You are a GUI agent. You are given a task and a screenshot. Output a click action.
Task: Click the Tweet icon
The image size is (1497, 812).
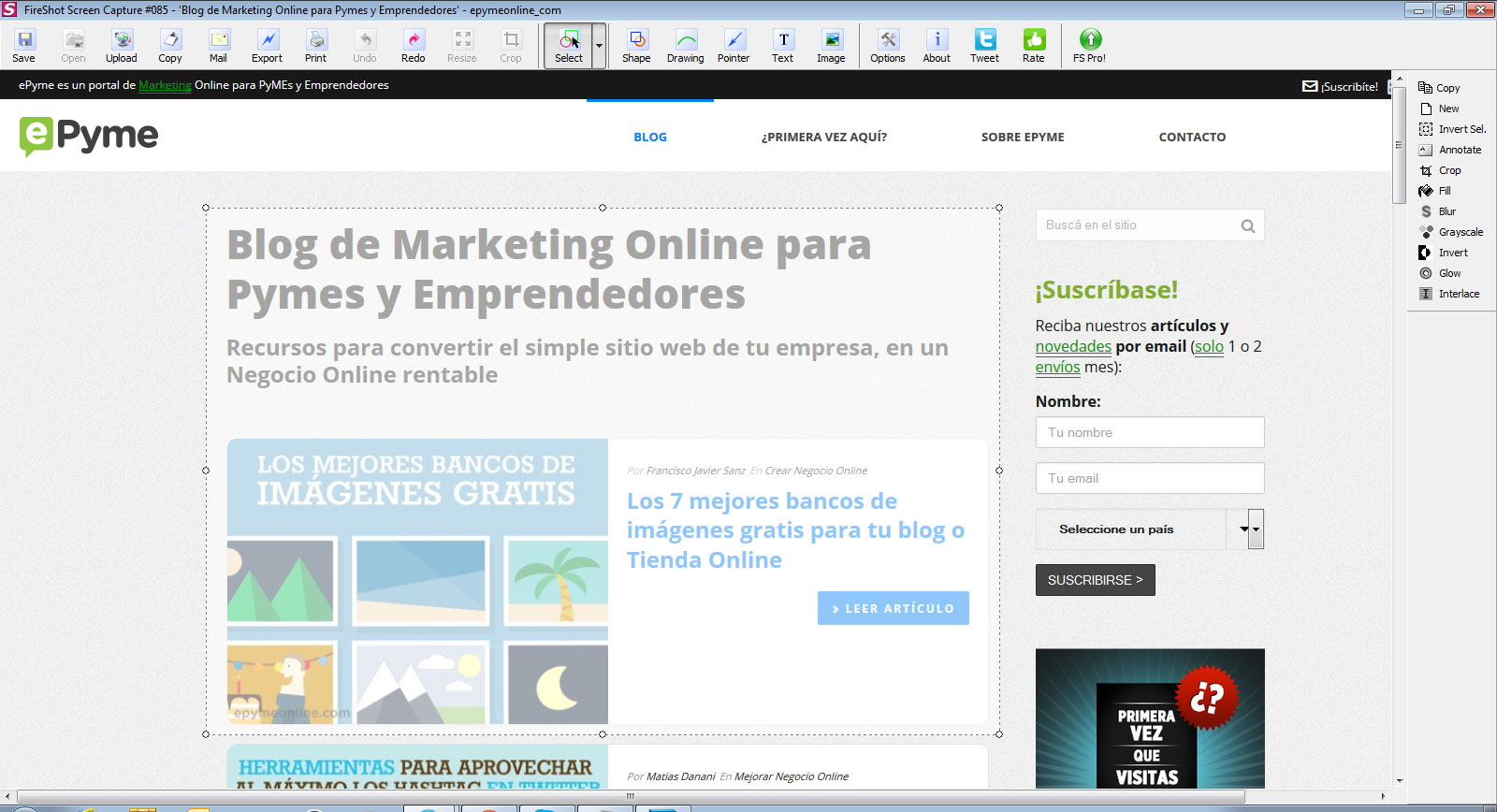(x=984, y=45)
